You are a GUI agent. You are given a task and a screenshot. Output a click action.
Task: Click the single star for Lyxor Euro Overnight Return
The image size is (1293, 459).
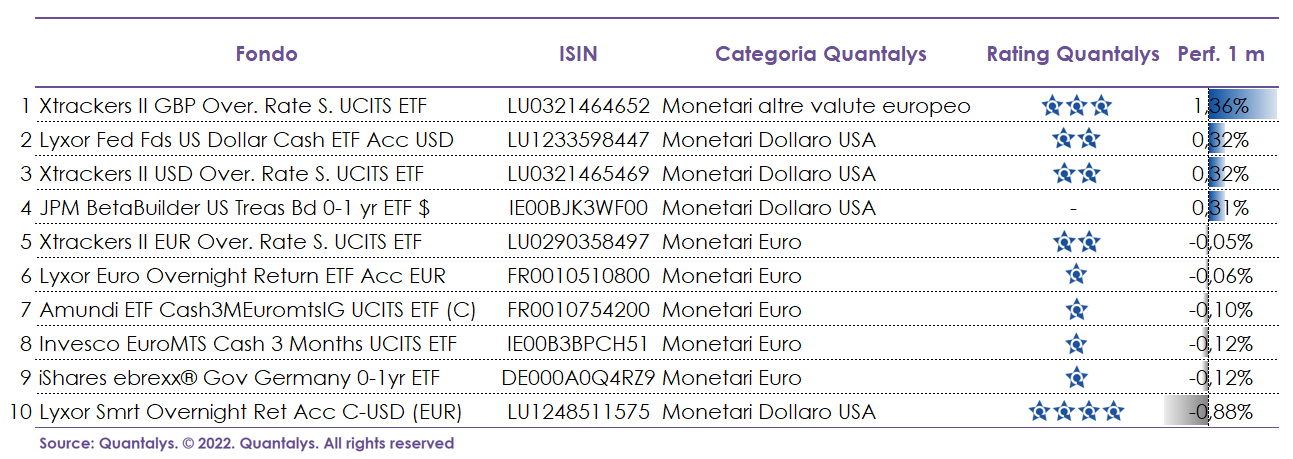click(1076, 275)
